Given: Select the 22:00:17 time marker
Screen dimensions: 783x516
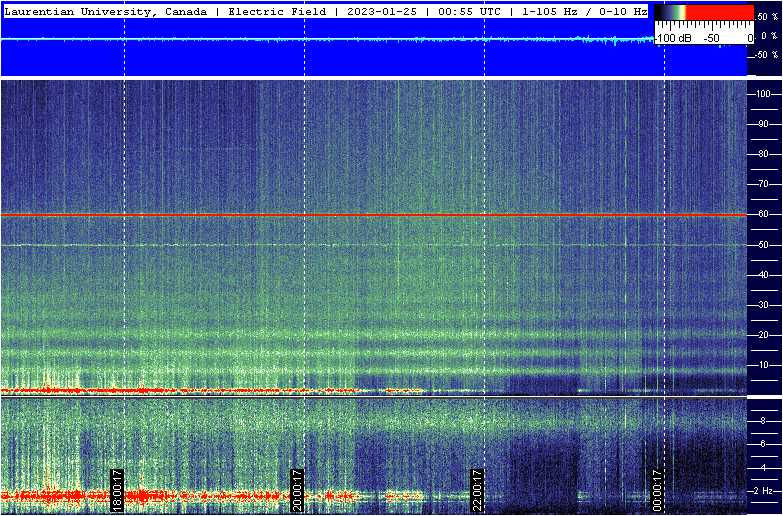Looking at the screenshot, I should tap(477, 490).
